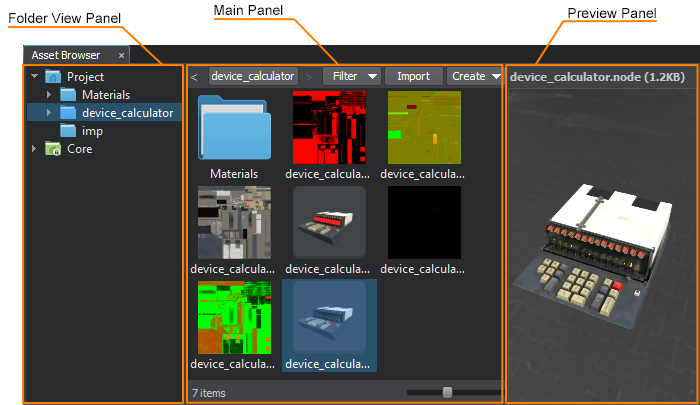Select the Core package icon
This screenshot has width=700, height=405.
pyautogui.click(x=53, y=149)
